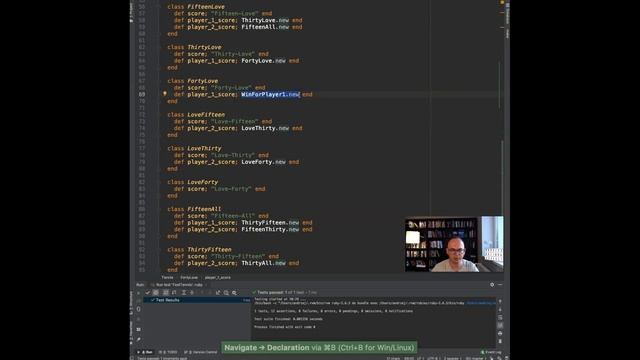Screen dimensions: 640x360
Task: Hide the Run tool window
Action: click(x=500, y=284)
